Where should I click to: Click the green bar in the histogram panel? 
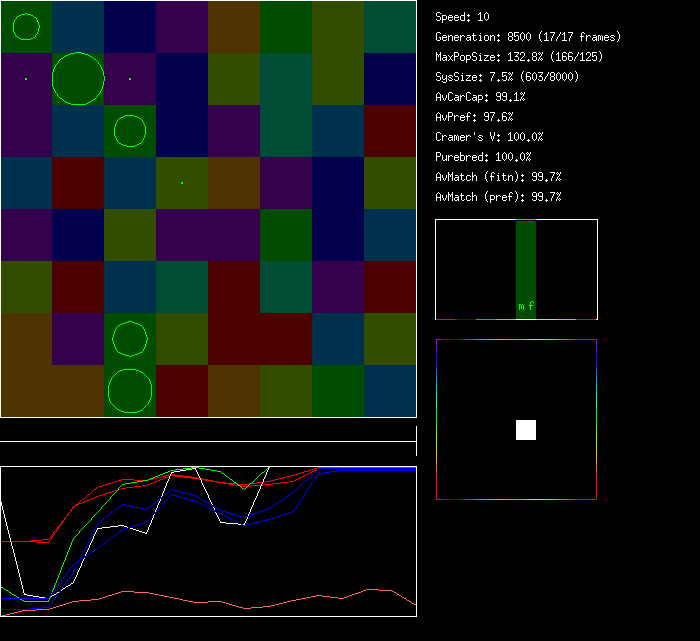coord(526,260)
